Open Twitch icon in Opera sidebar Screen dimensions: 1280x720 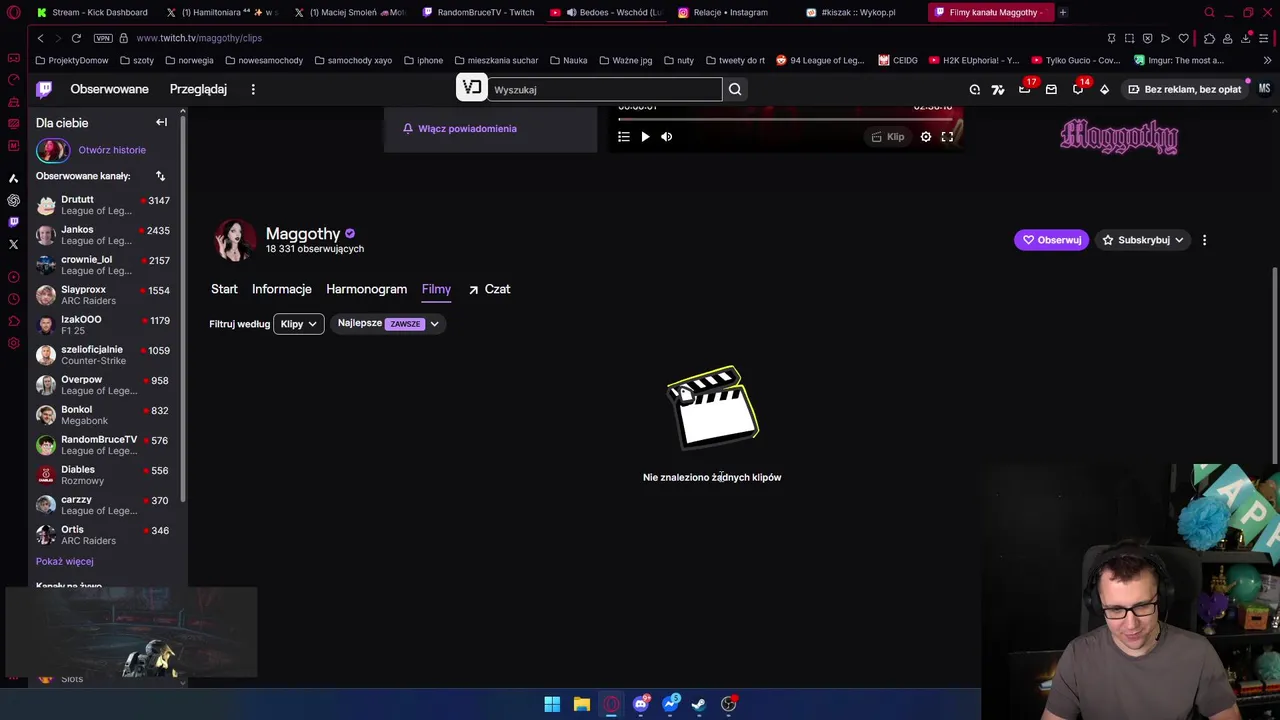13,222
